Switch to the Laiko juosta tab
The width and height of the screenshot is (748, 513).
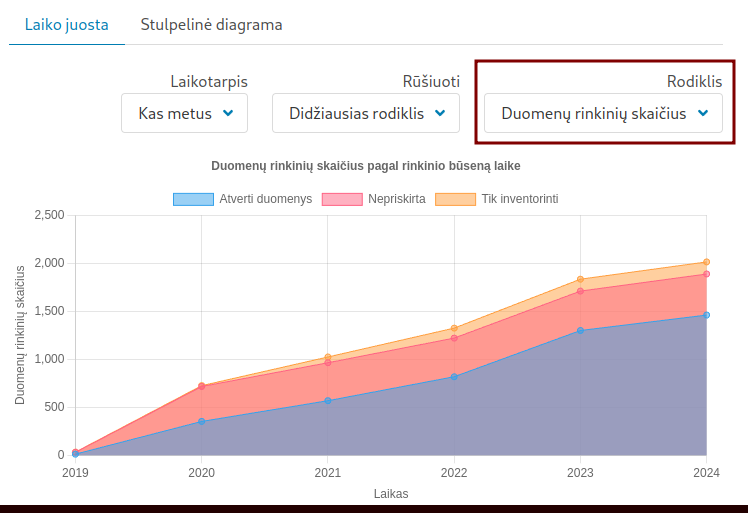pyautogui.click(x=67, y=25)
